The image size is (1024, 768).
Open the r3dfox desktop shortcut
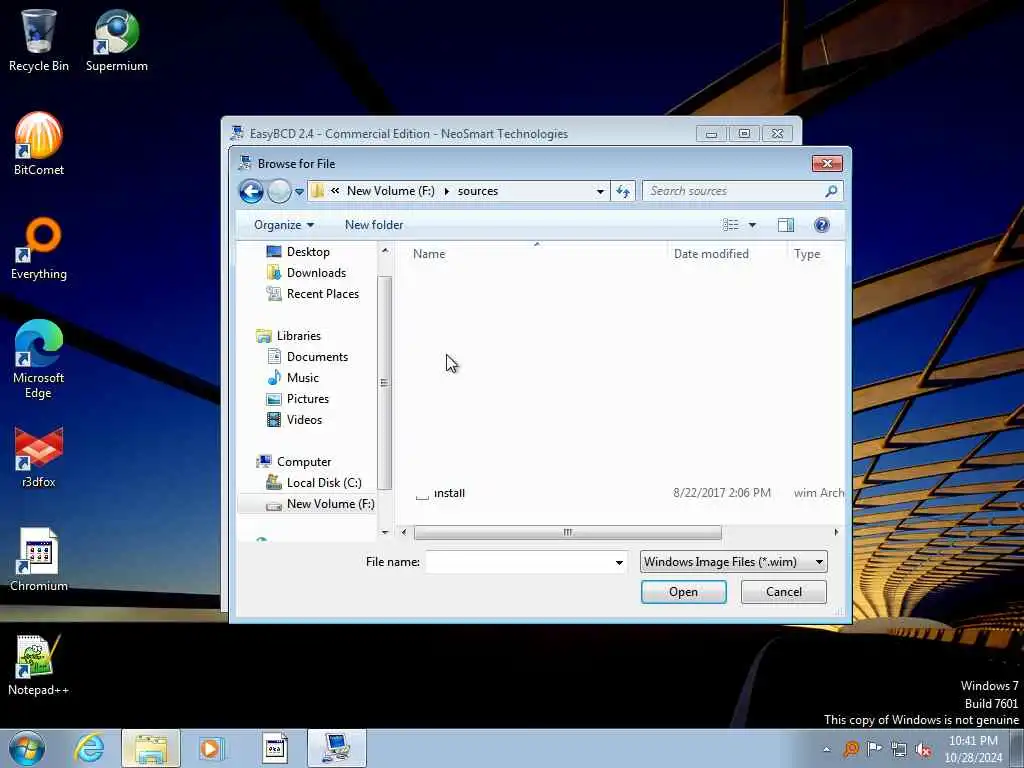pos(39,457)
